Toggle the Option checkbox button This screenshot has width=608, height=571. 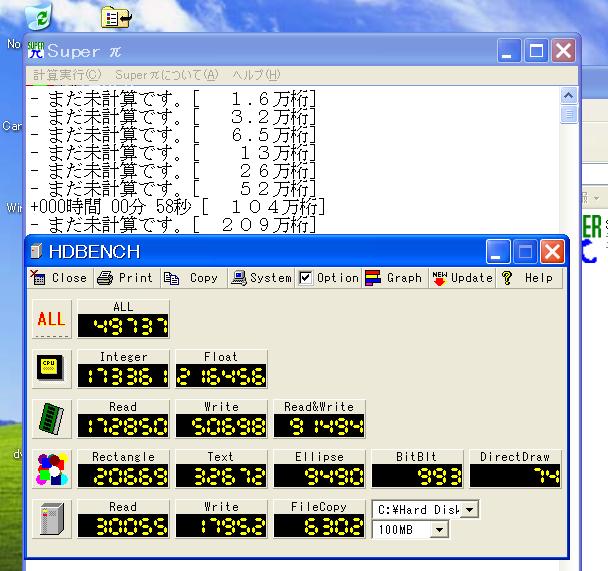click(328, 278)
